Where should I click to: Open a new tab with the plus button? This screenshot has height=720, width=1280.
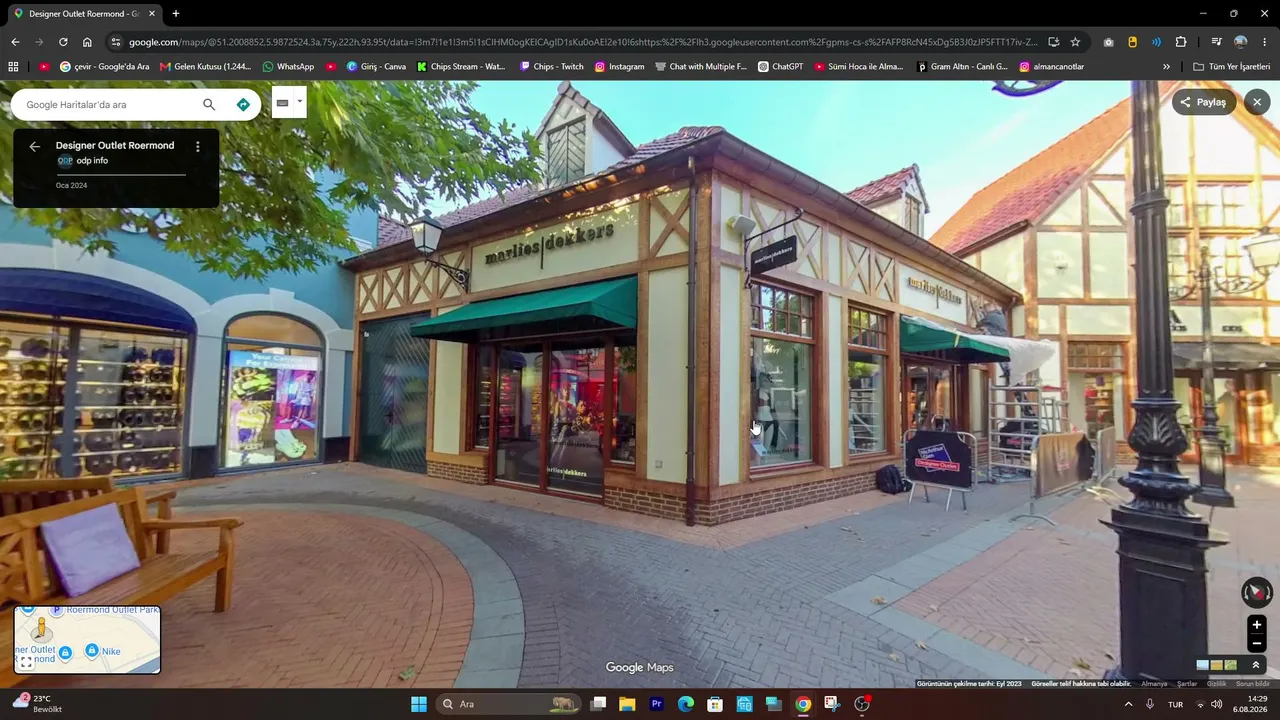click(x=176, y=14)
